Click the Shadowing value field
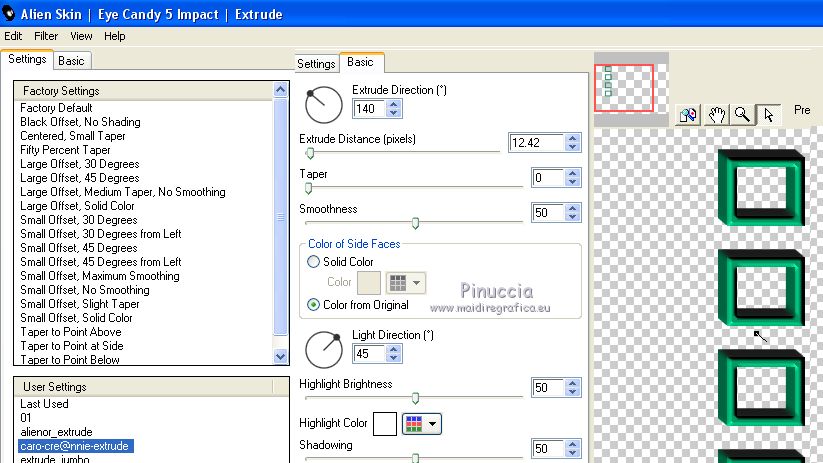 tap(548, 449)
